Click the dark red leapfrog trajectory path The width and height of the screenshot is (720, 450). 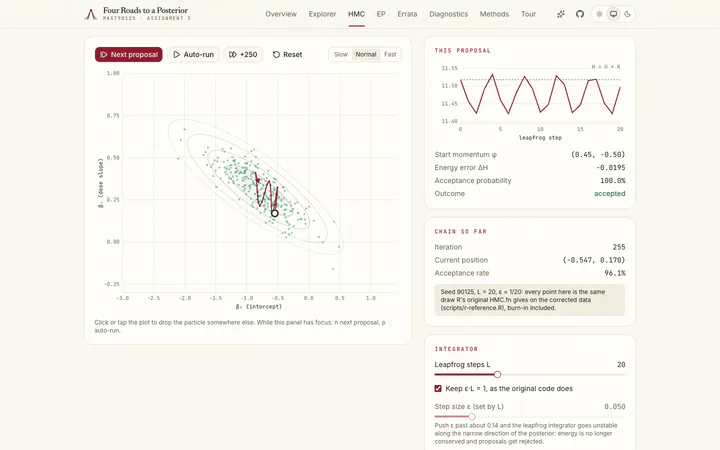pos(267,193)
